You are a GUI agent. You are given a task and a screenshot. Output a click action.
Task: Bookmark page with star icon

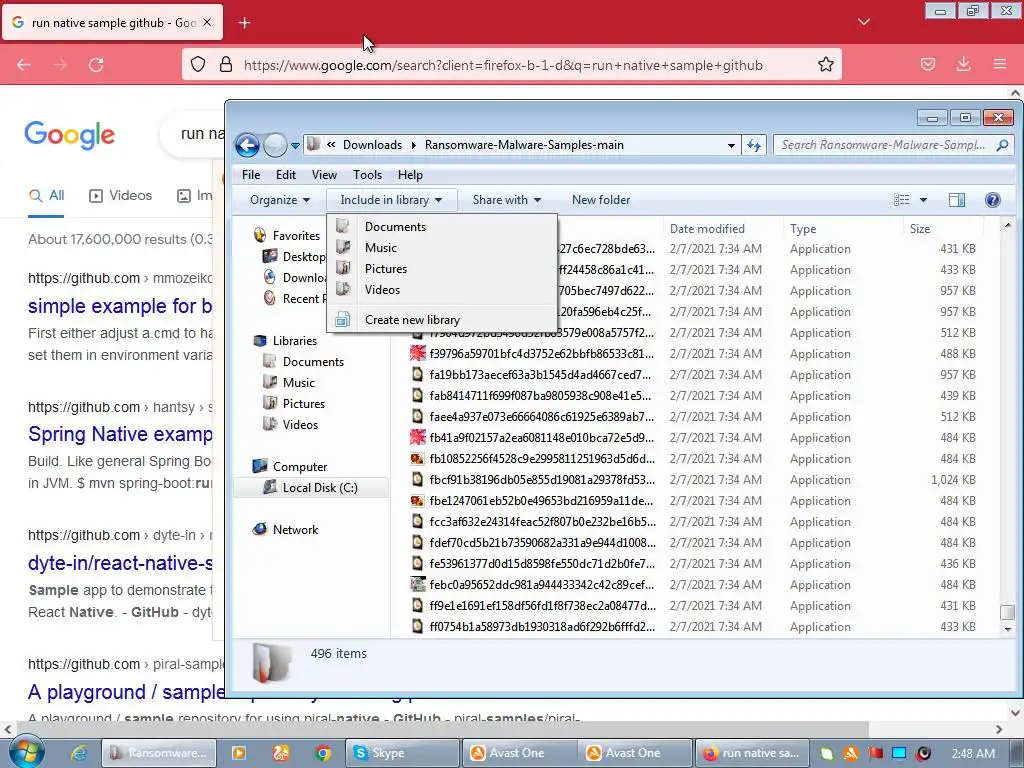pyautogui.click(x=825, y=65)
